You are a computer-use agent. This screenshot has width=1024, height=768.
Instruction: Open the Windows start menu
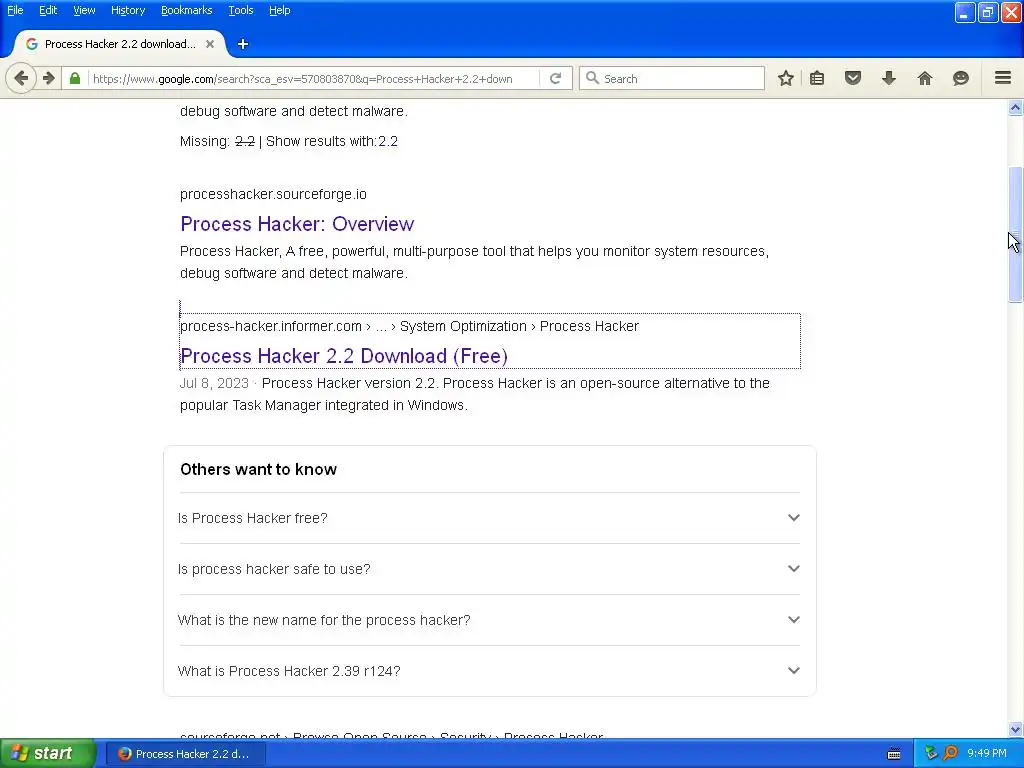click(x=48, y=754)
